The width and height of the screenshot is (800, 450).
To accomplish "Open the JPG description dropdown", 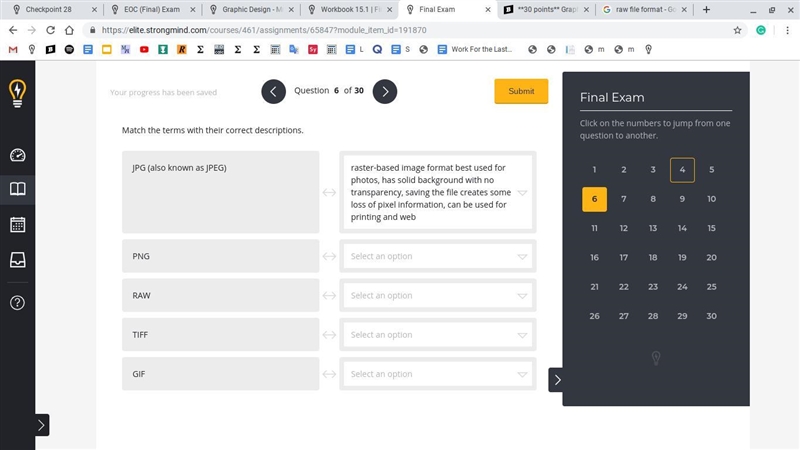I will coord(437,192).
